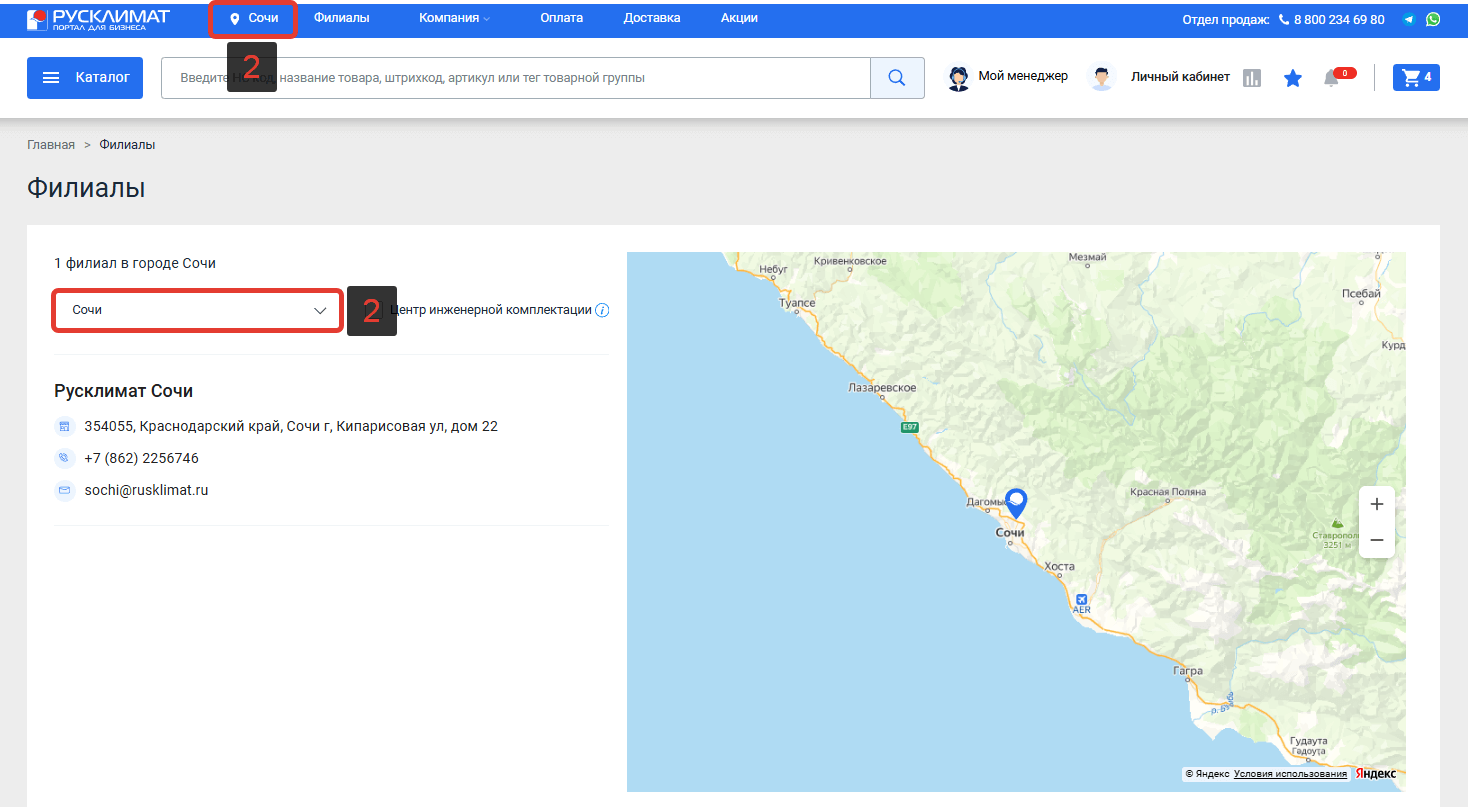Screen dimensions: 1468x807
Task: Open the Сочи city selector in header
Action: coord(253,19)
